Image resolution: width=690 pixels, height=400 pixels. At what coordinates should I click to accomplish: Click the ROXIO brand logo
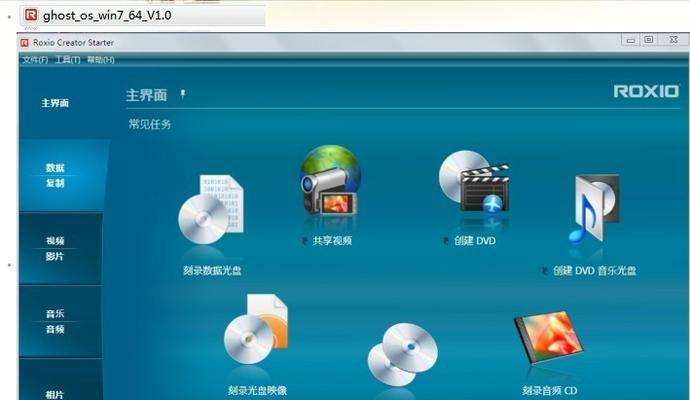pos(646,92)
